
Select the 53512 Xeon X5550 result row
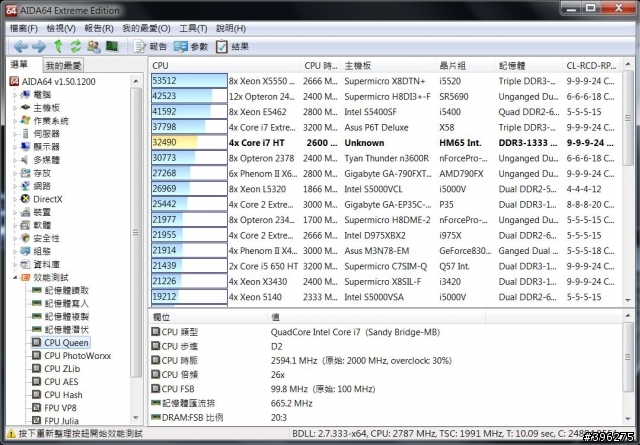coord(386,81)
